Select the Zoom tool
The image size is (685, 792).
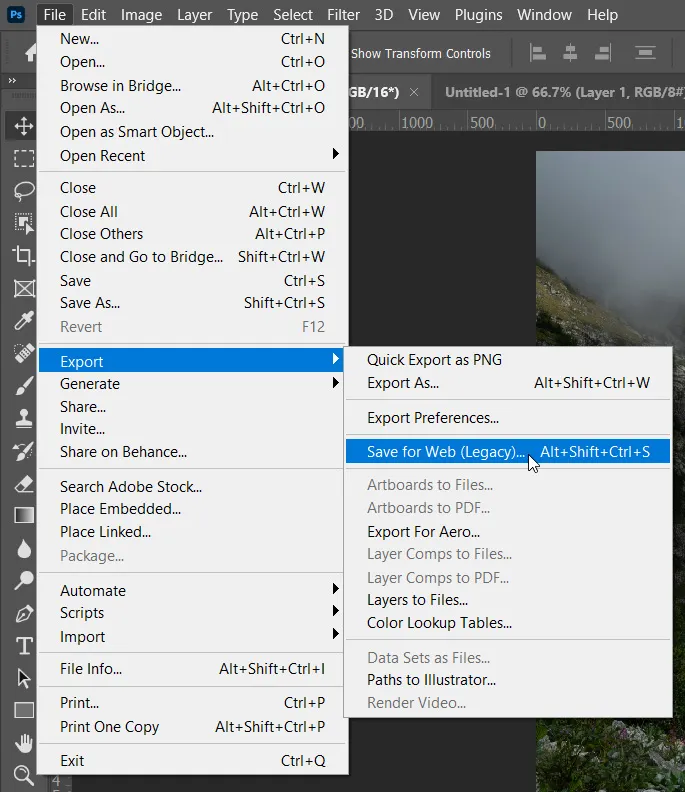(x=24, y=775)
